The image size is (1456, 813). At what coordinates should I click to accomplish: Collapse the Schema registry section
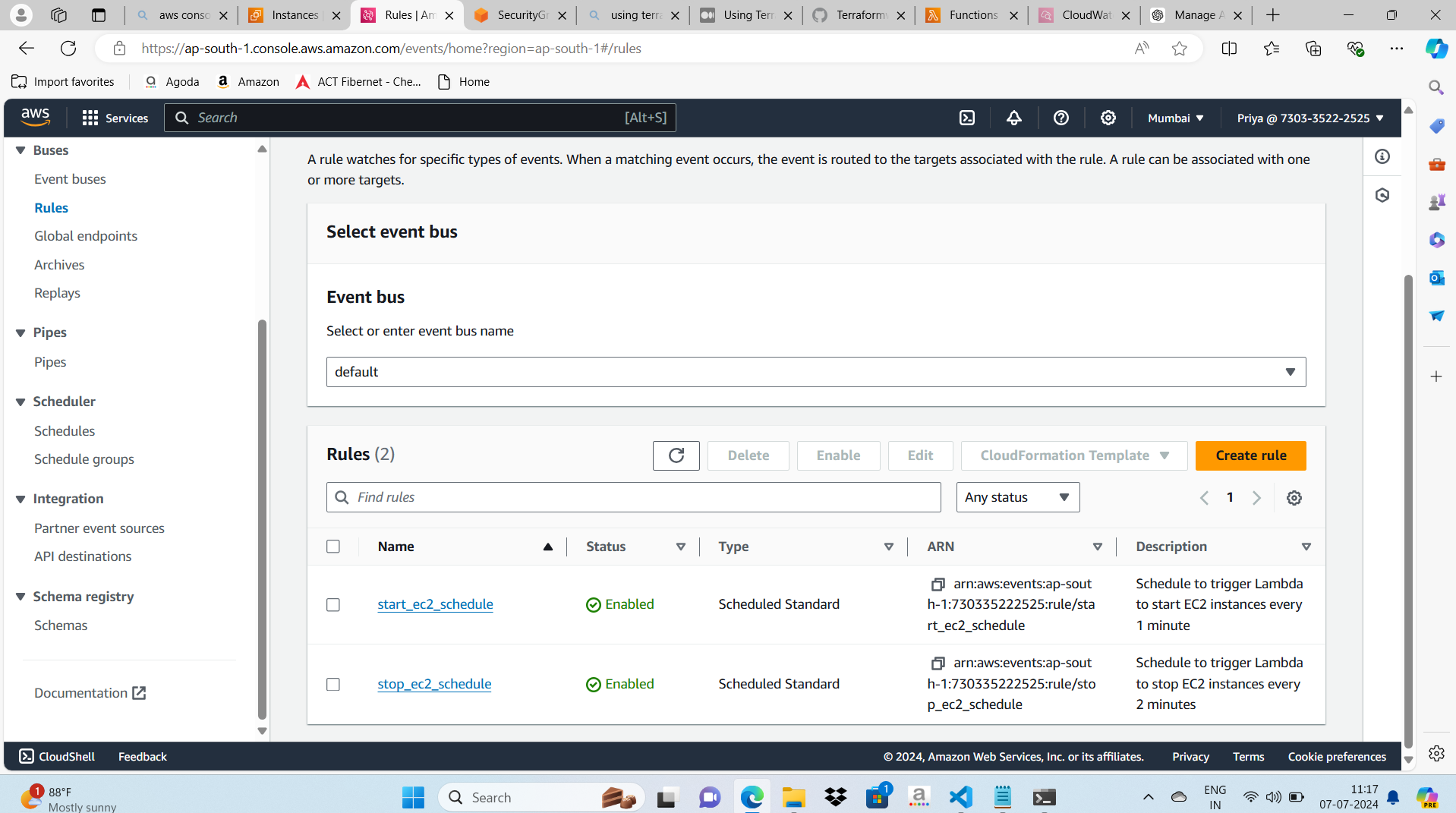20,597
